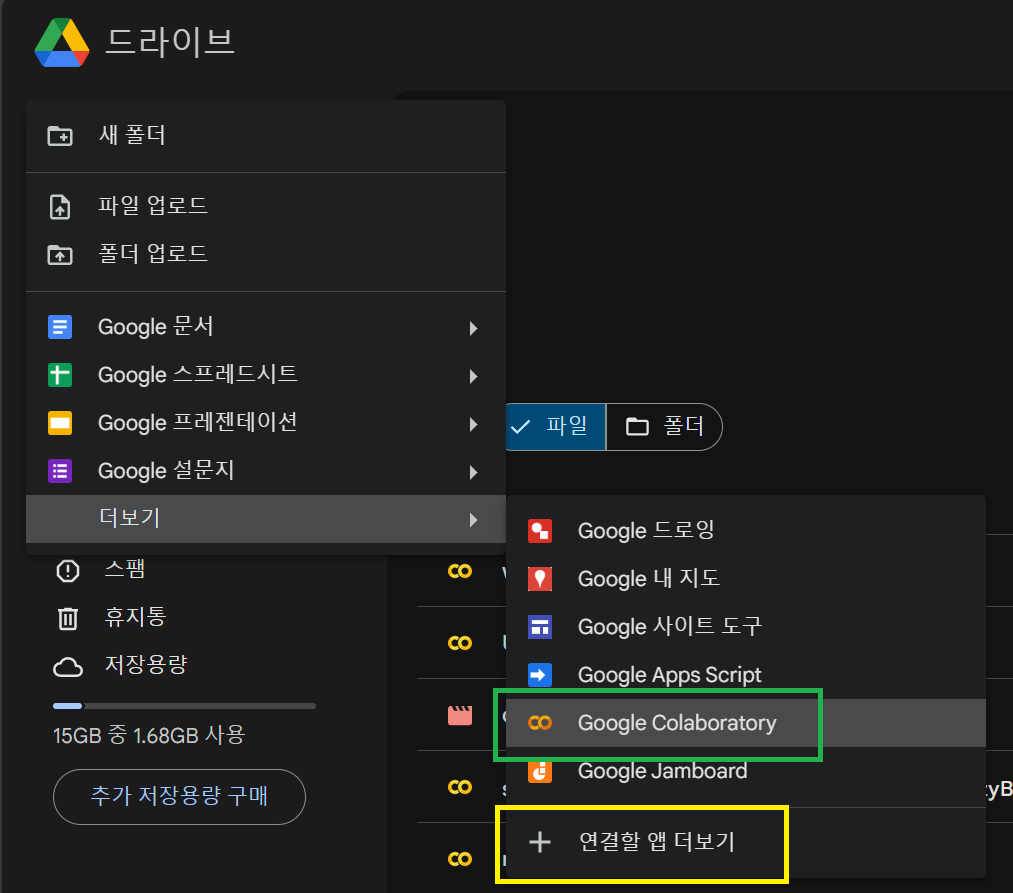This screenshot has height=893, width=1013.
Task: Open the Google 문서 menu item
Action: pos(266,327)
